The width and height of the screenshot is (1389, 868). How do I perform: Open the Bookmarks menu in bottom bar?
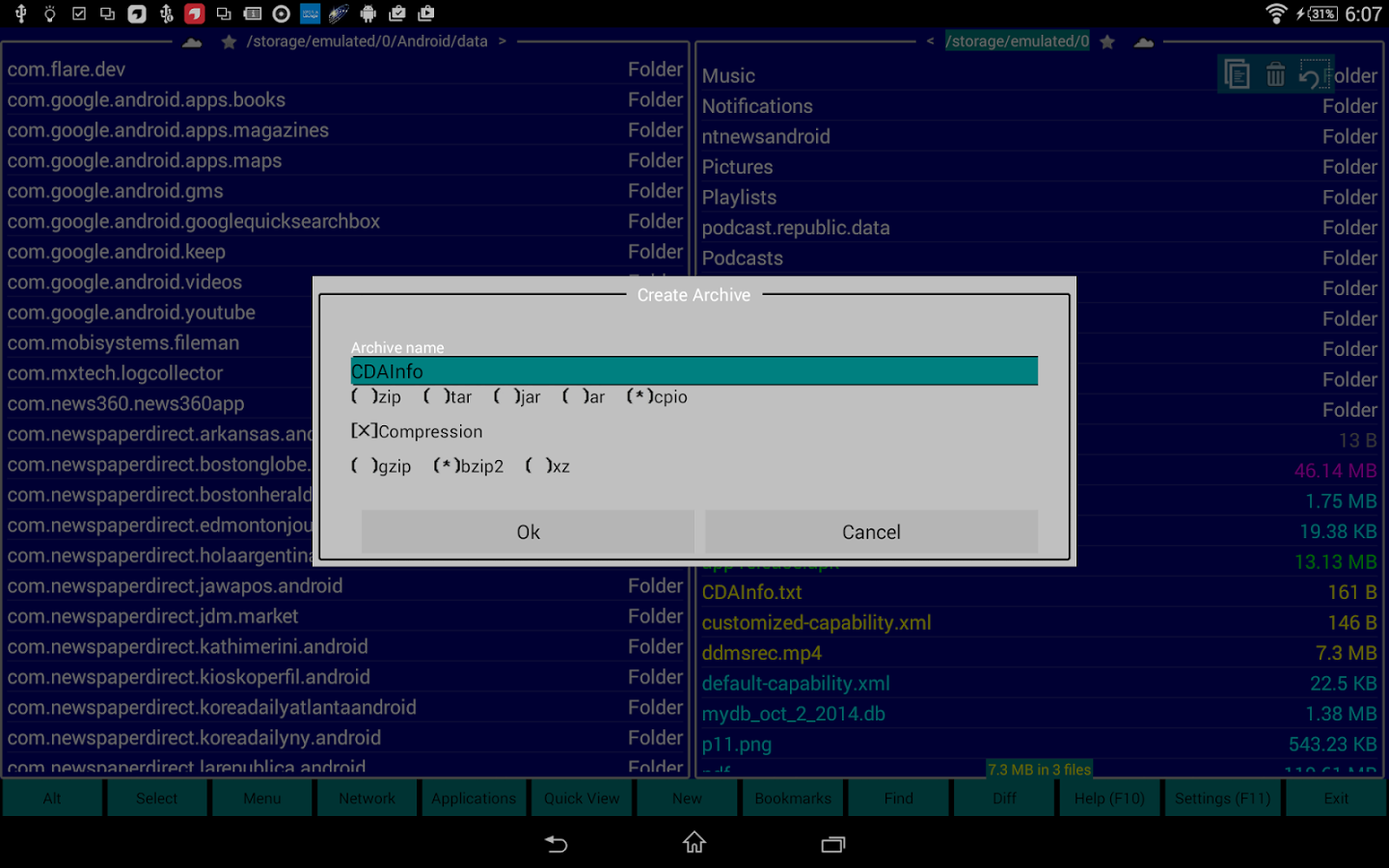(x=793, y=798)
